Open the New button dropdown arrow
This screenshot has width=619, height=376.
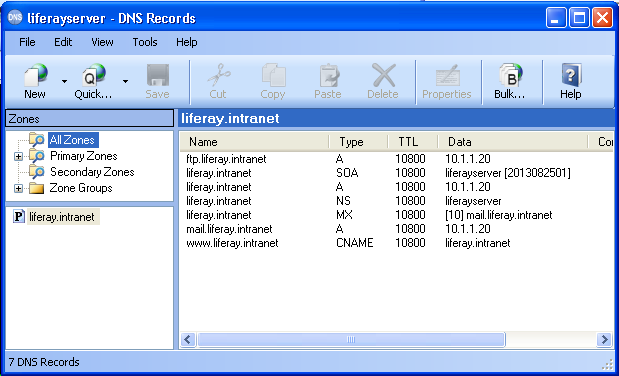coord(64,82)
